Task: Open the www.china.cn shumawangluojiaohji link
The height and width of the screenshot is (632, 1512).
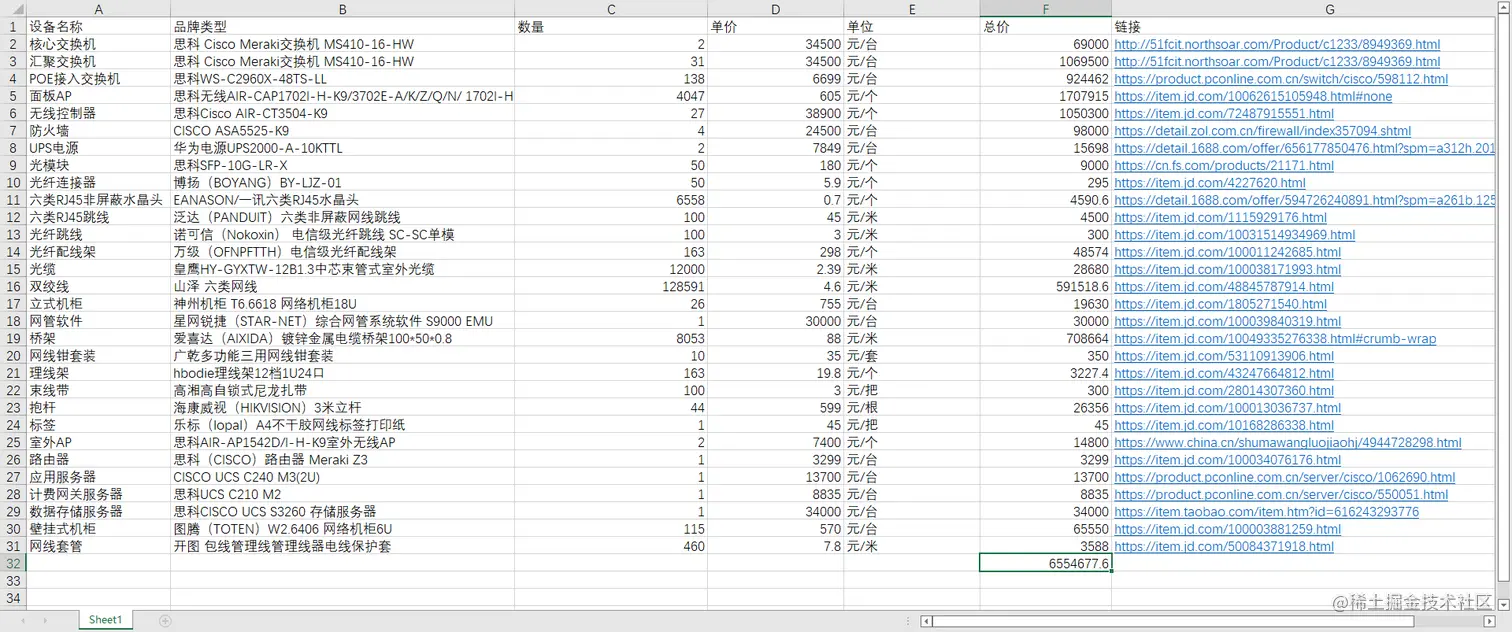Action: pyautogui.click(x=1288, y=442)
